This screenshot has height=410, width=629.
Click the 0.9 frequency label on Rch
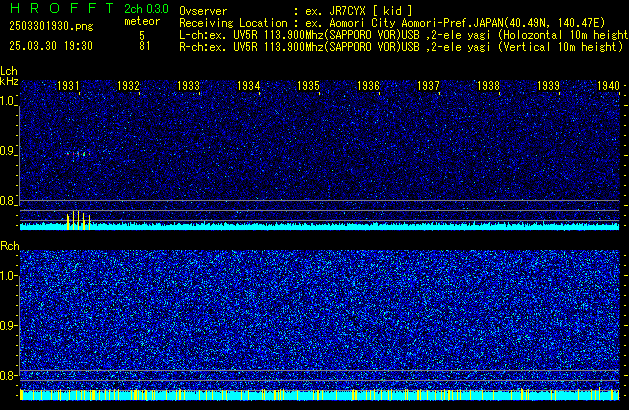[x=8, y=326]
